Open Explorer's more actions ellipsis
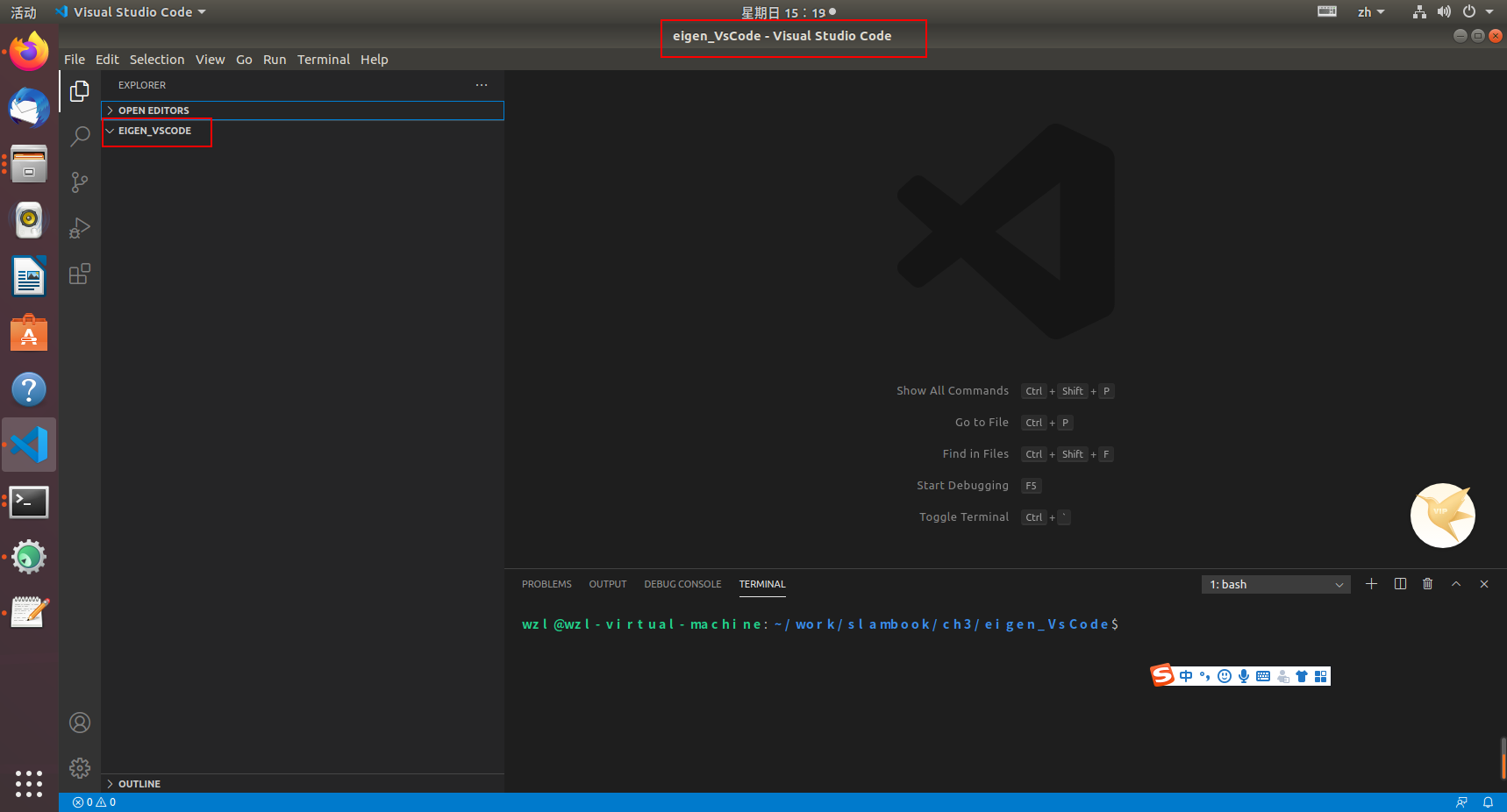 pyautogui.click(x=482, y=85)
